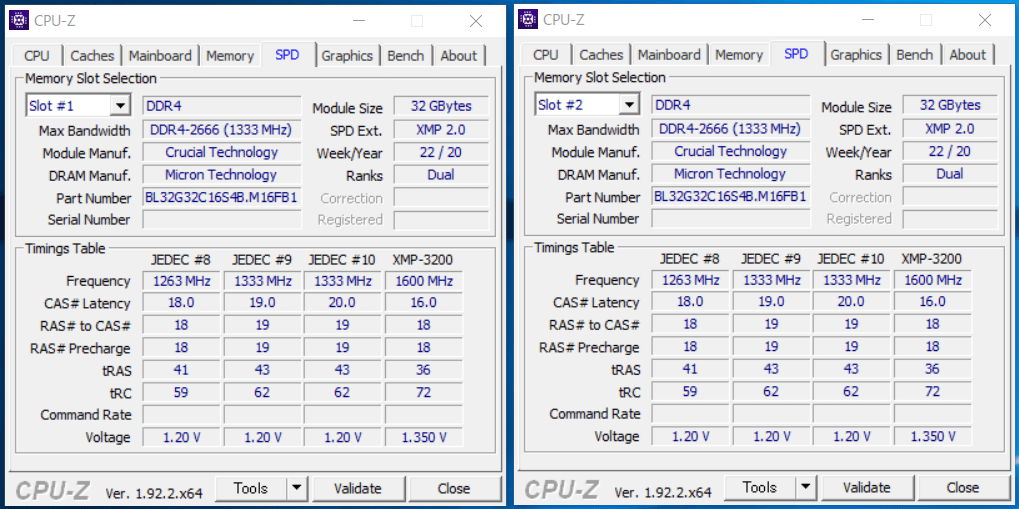Click JEDEC #8 tRAS value 41, right window

pyautogui.click(x=690, y=369)
